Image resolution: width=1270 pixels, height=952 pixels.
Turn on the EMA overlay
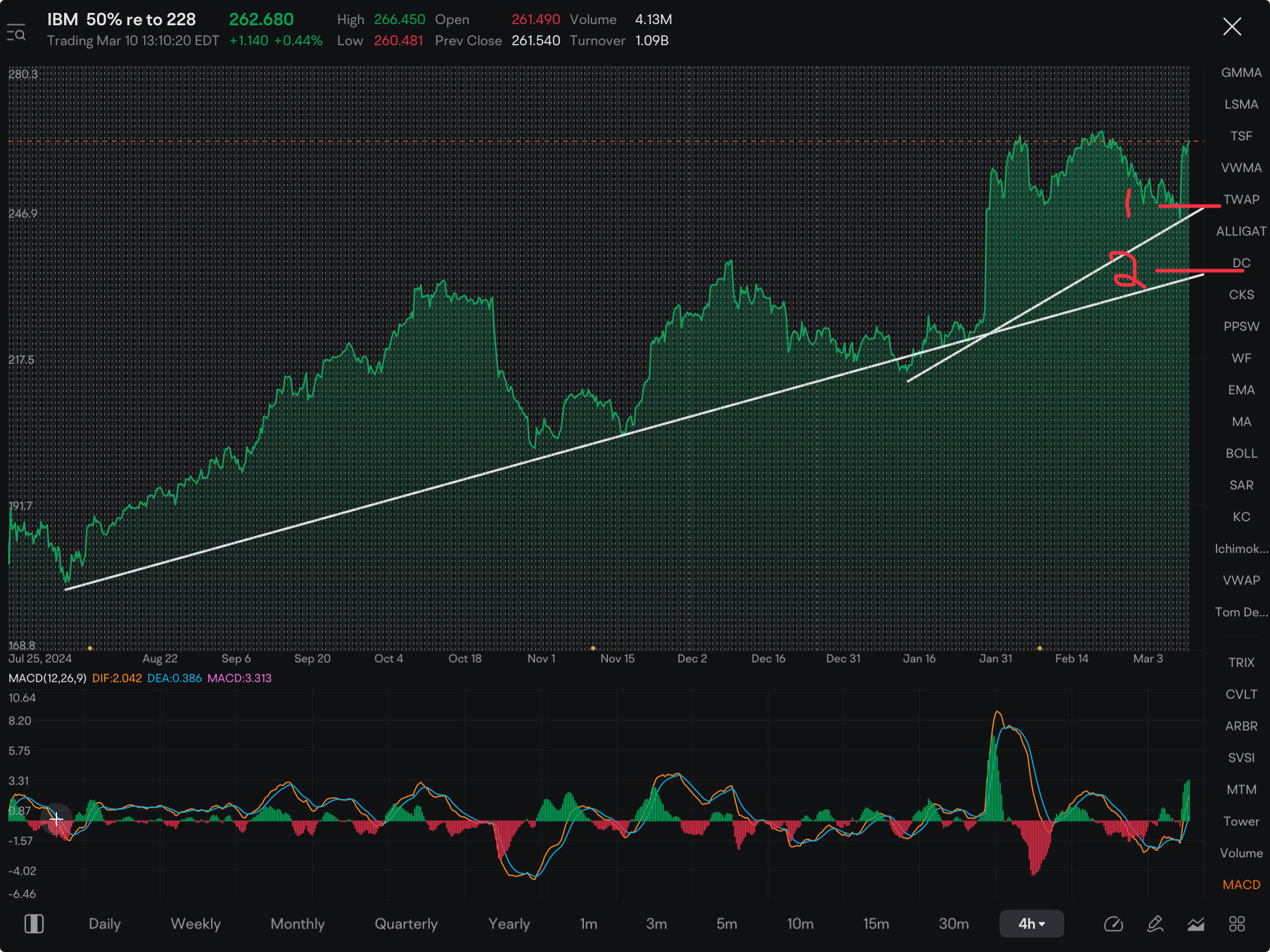coord(1241,390)
